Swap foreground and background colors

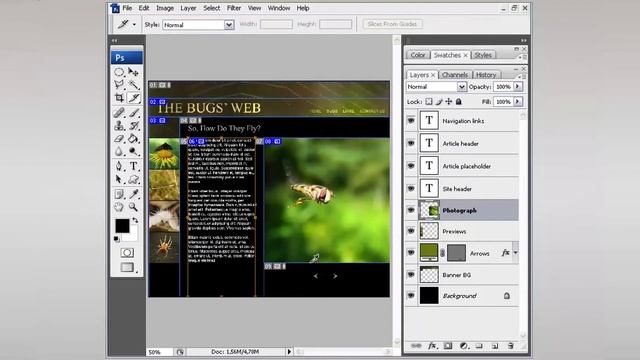tap(135, 220)
